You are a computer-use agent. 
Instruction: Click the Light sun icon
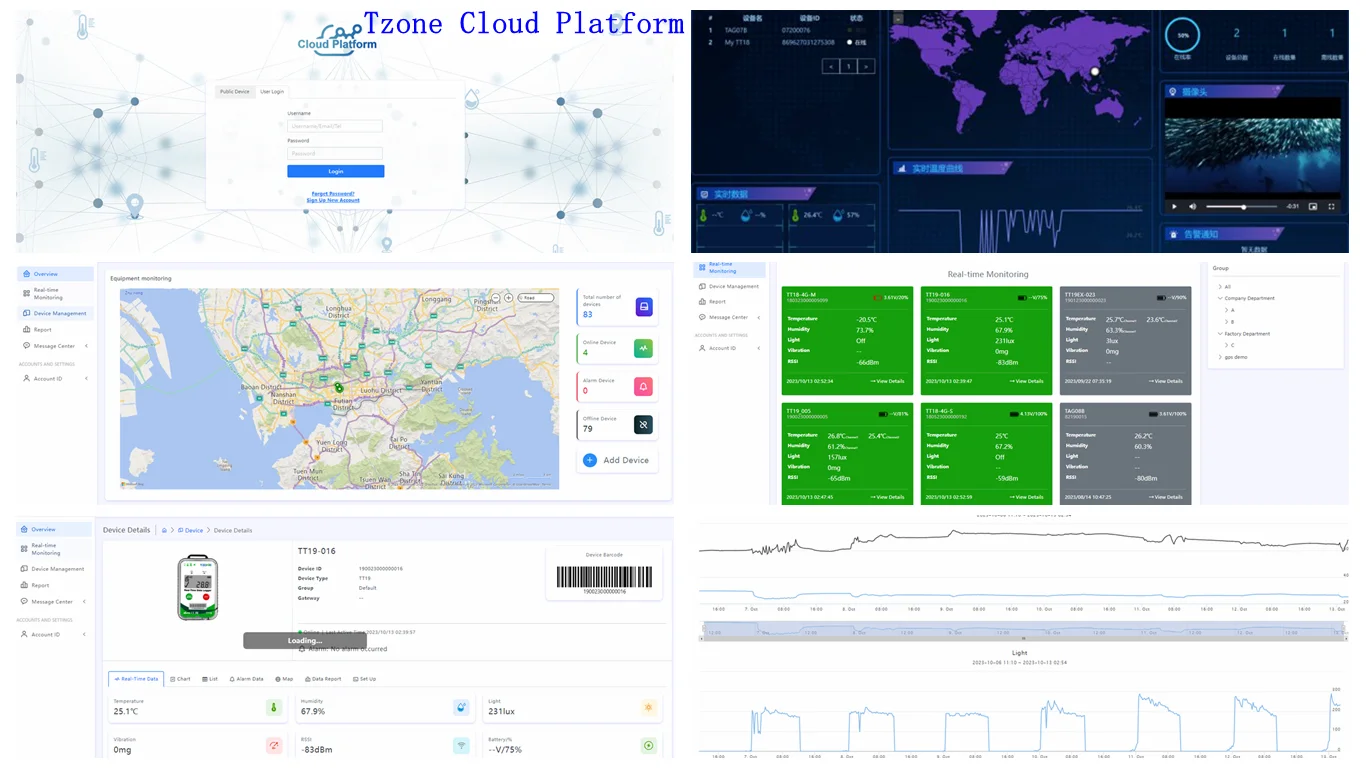point(648,707)
